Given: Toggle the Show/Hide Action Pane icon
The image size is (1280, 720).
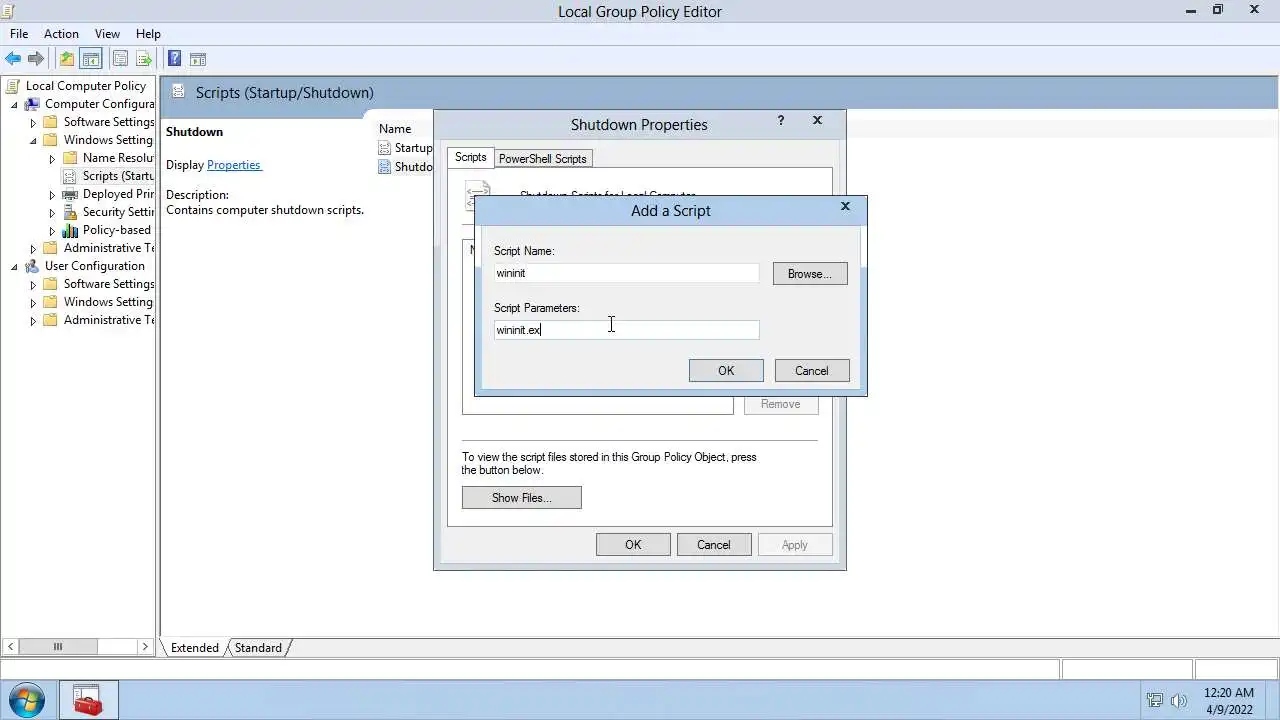Looking at the screenshot, I should click(x=198, y=59).
